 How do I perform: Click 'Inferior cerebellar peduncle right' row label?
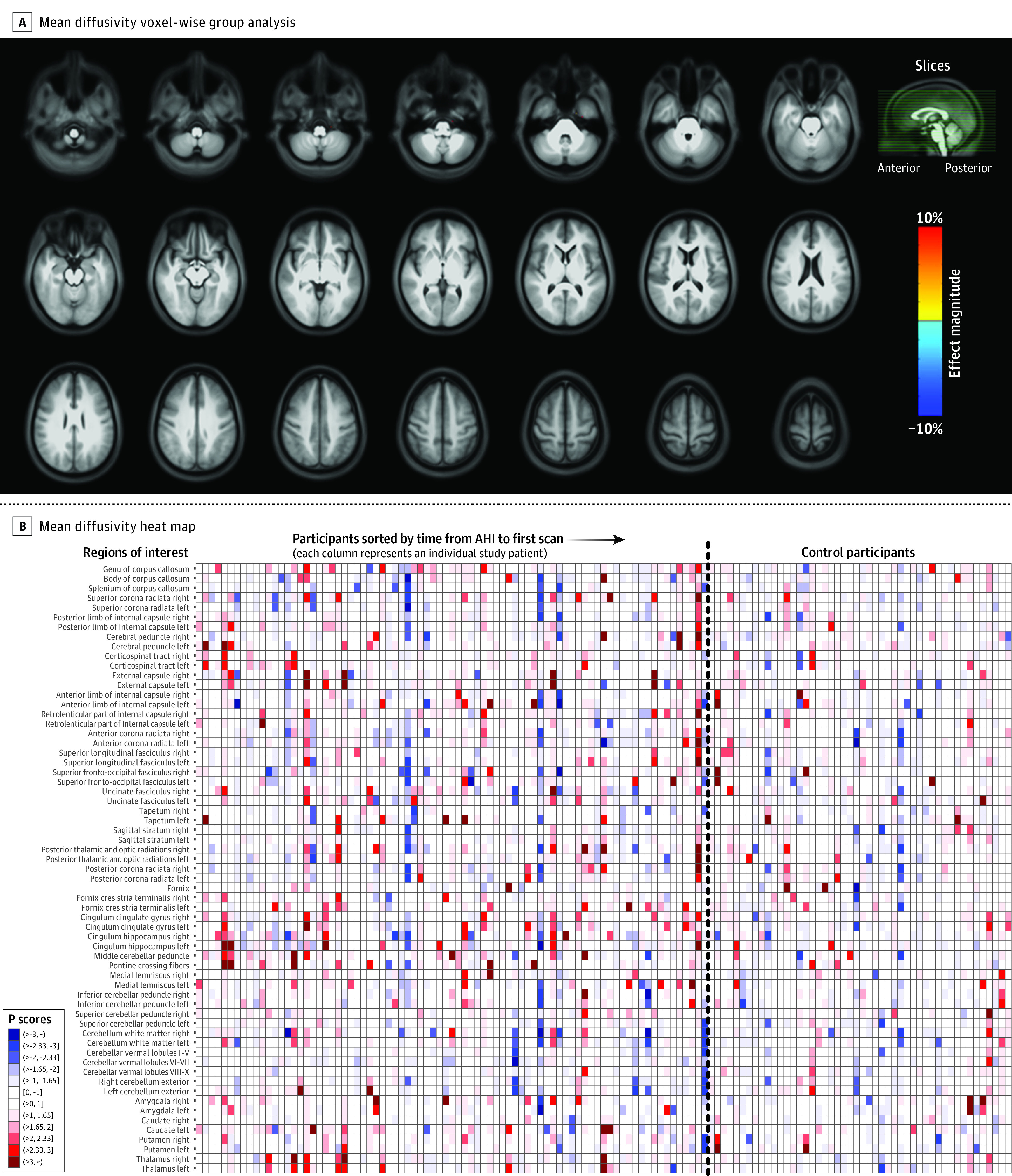(x=133, y=995)
